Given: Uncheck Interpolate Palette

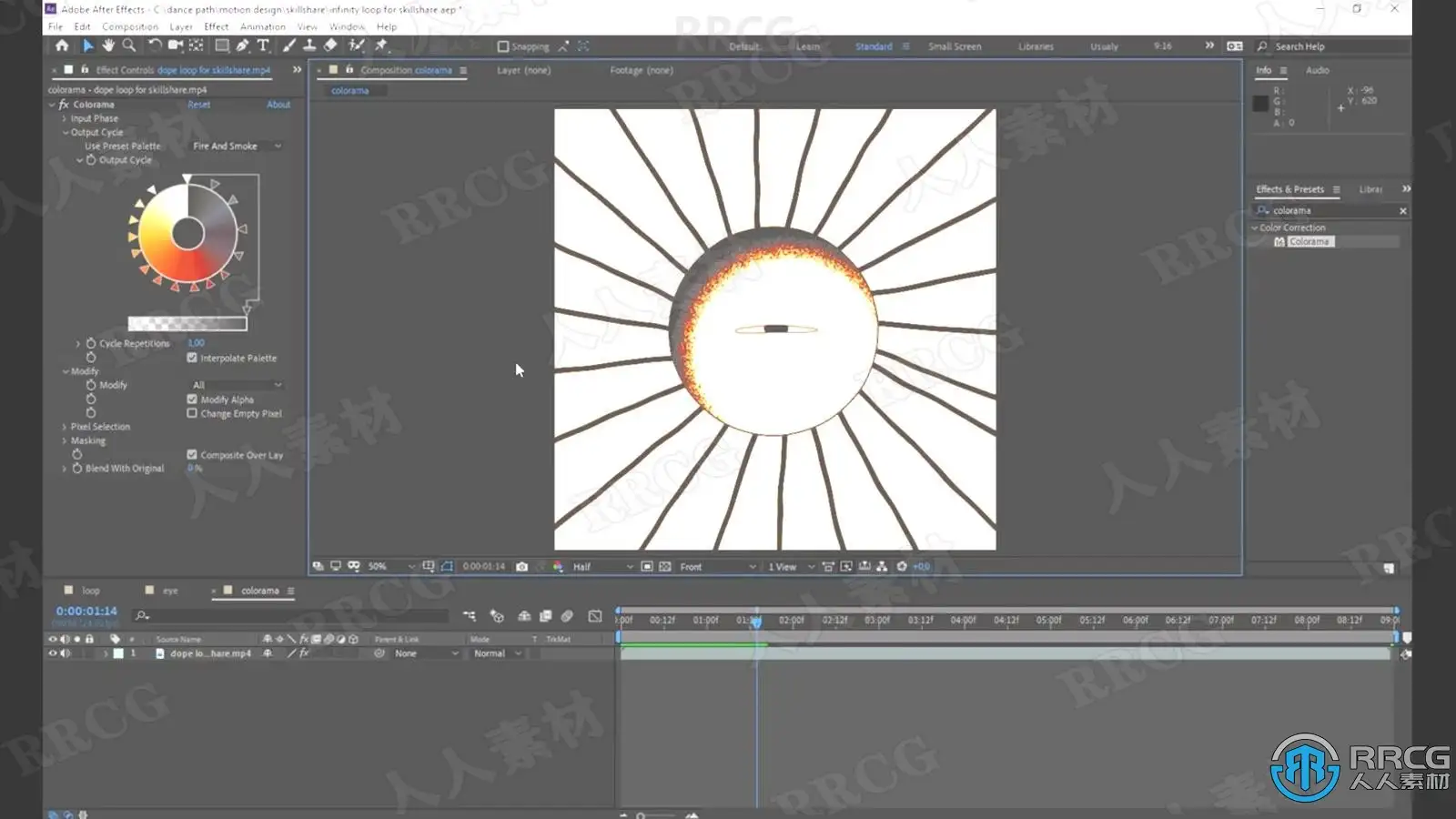Looking at the screenshot, I should (x=192, y=358).
